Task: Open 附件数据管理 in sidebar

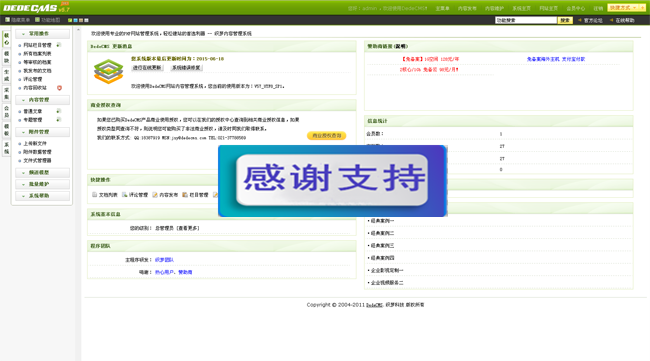Action: tap(37, 152)
